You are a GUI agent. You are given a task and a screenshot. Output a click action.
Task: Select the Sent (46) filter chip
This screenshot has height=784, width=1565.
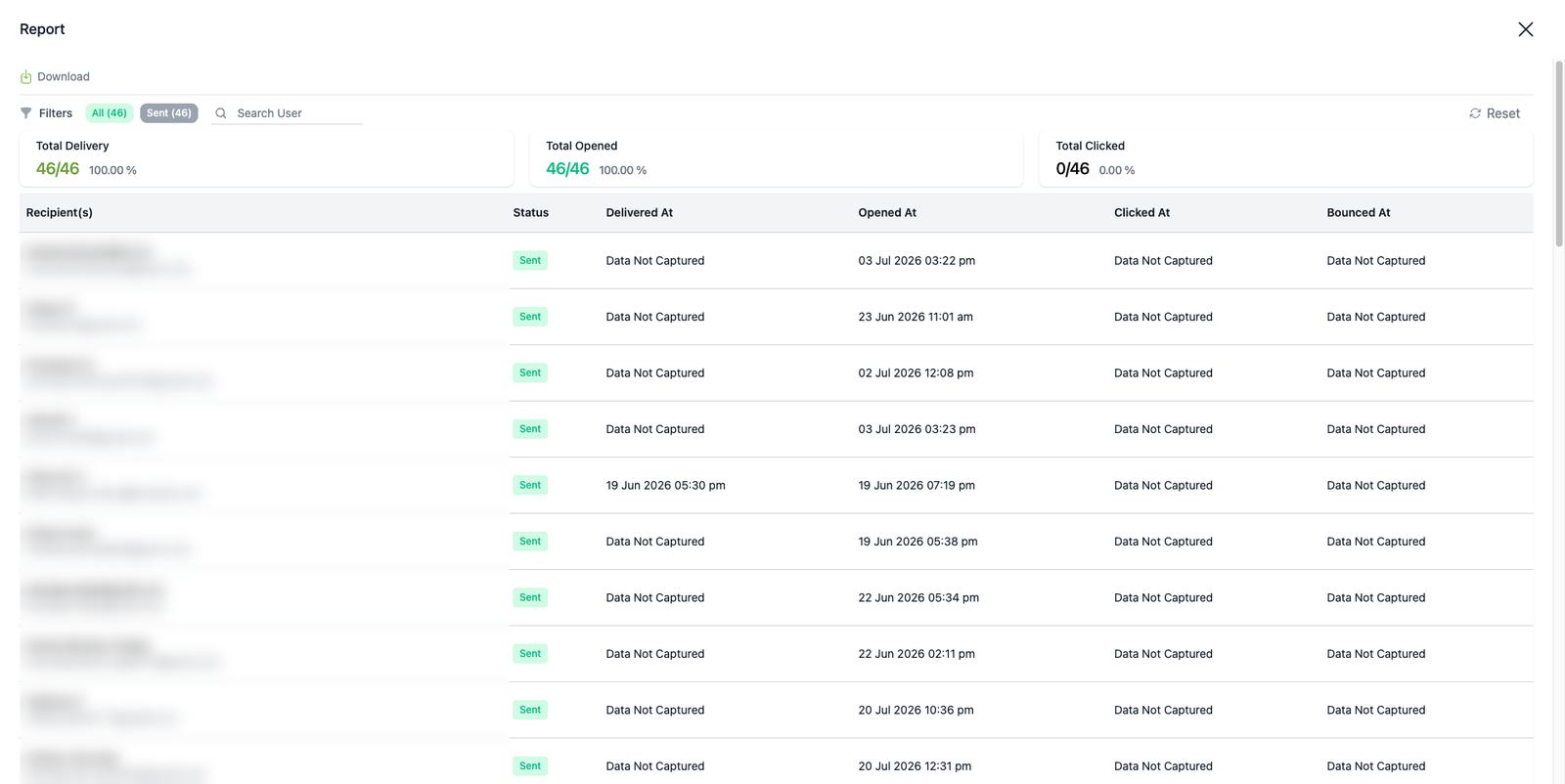click(x=169, y=113)
